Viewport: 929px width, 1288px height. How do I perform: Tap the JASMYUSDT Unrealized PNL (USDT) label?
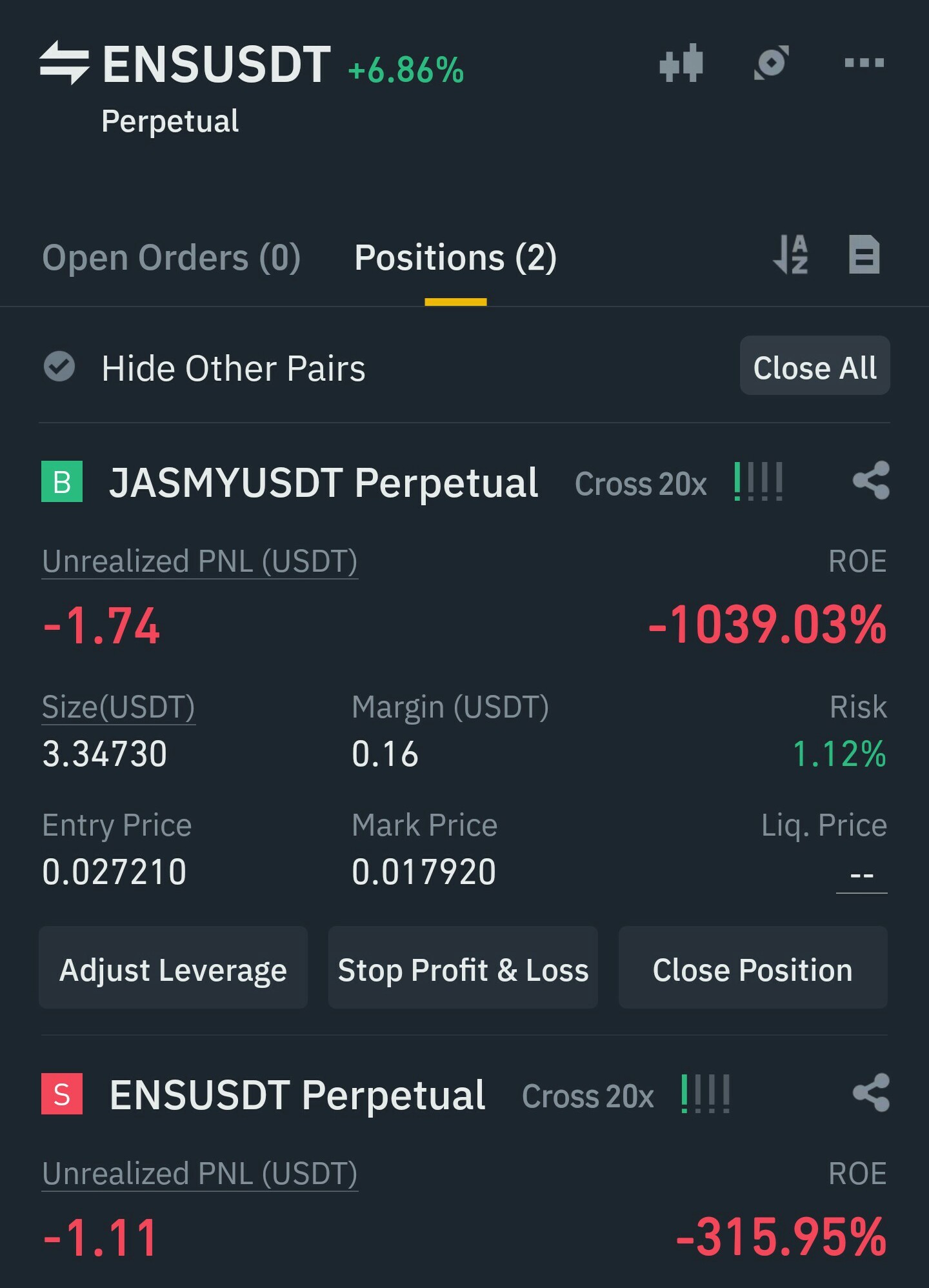(x=200, y=561)
